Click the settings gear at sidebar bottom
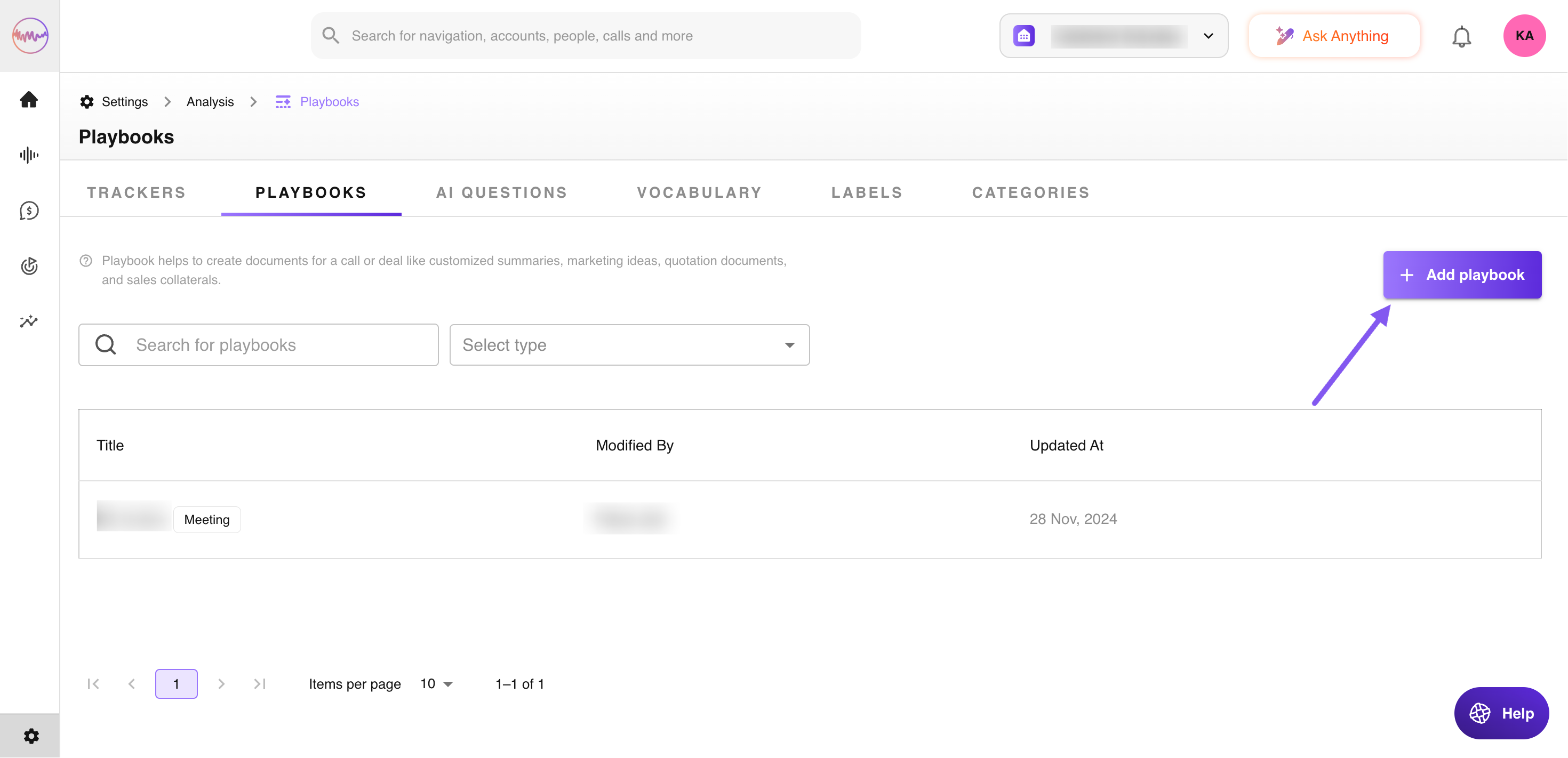 pos(30,736)
